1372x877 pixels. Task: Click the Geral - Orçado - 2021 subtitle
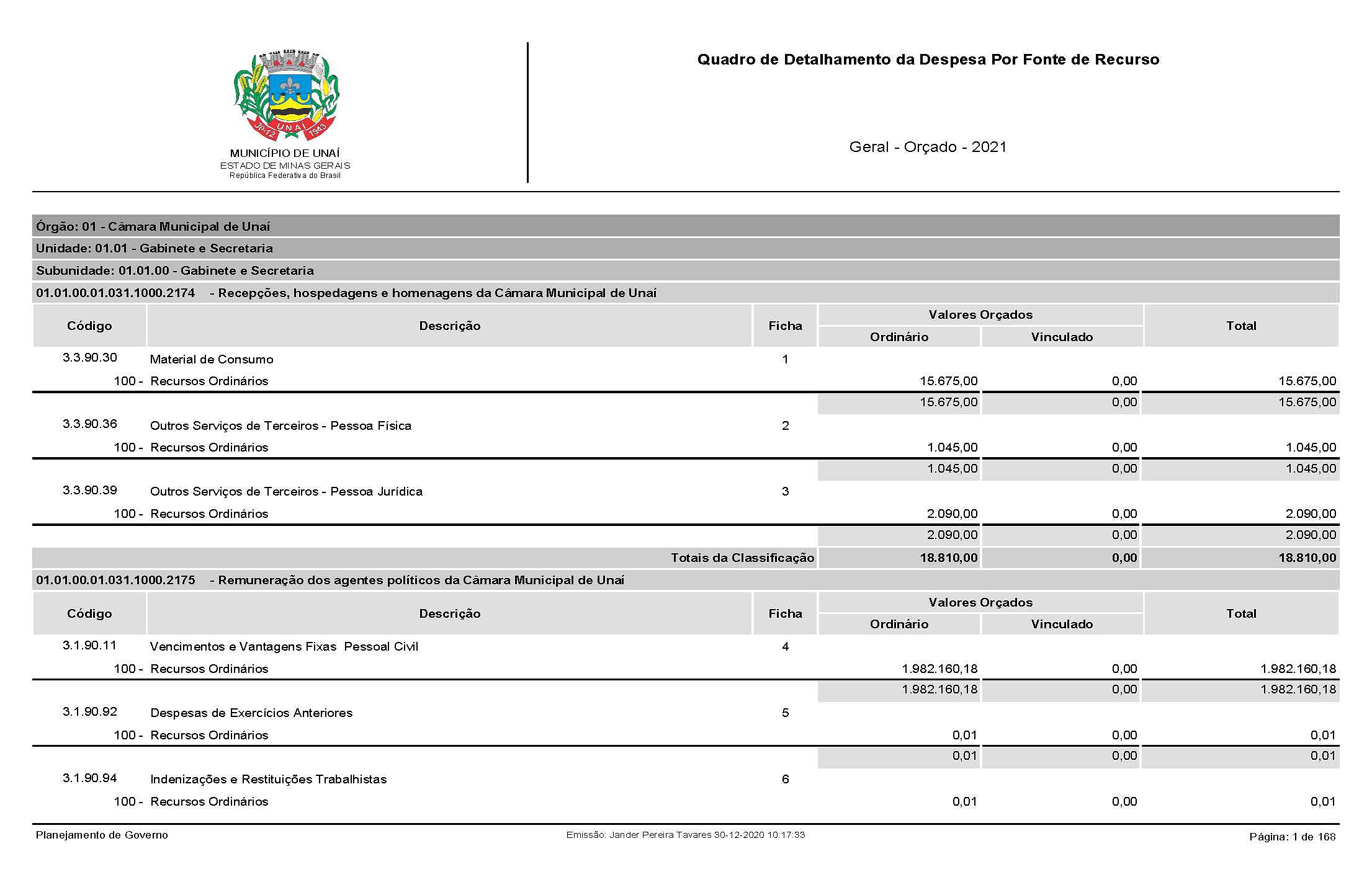[928, 147]
